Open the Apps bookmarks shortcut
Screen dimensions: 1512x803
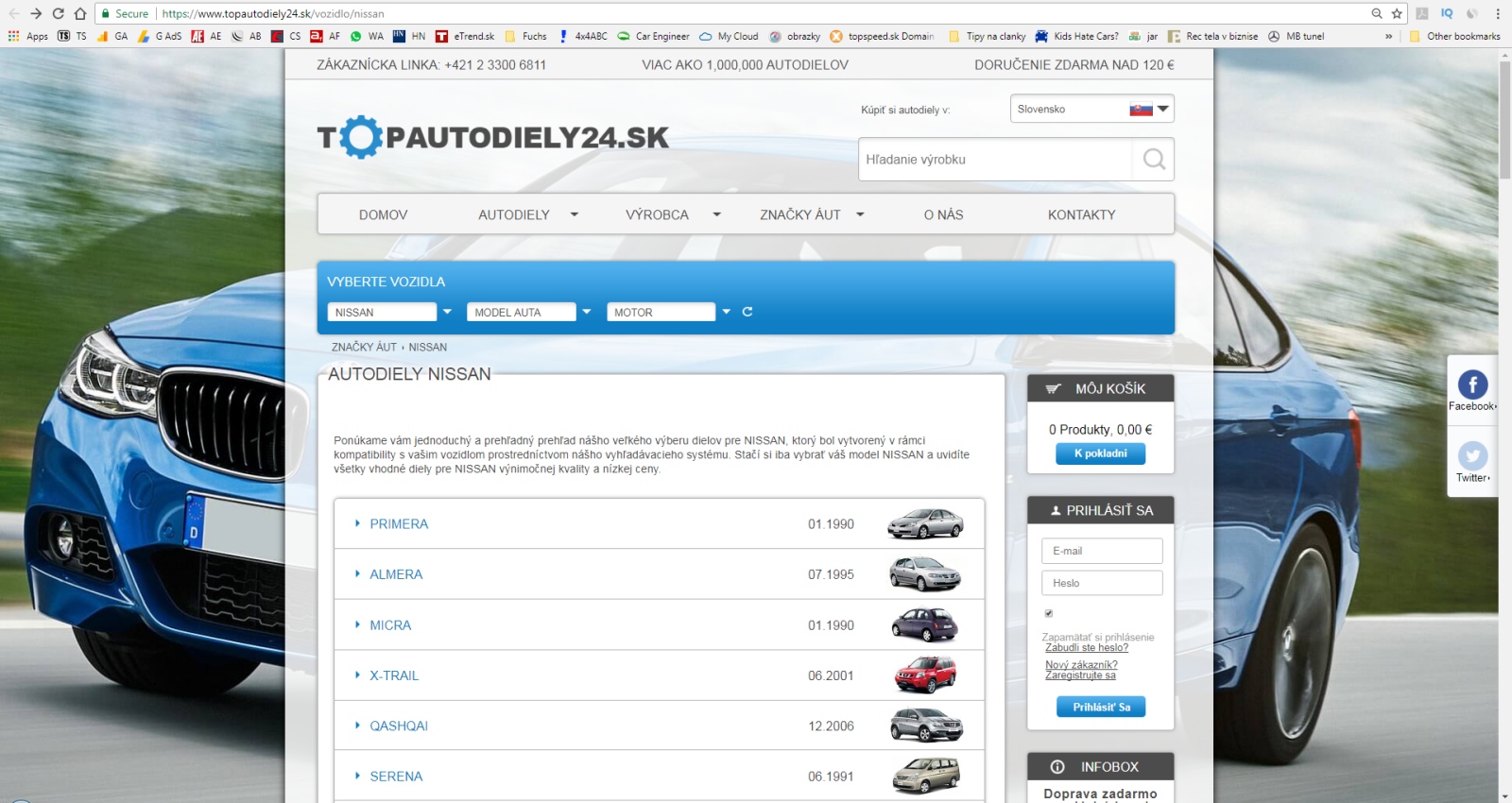click(27, 36)
